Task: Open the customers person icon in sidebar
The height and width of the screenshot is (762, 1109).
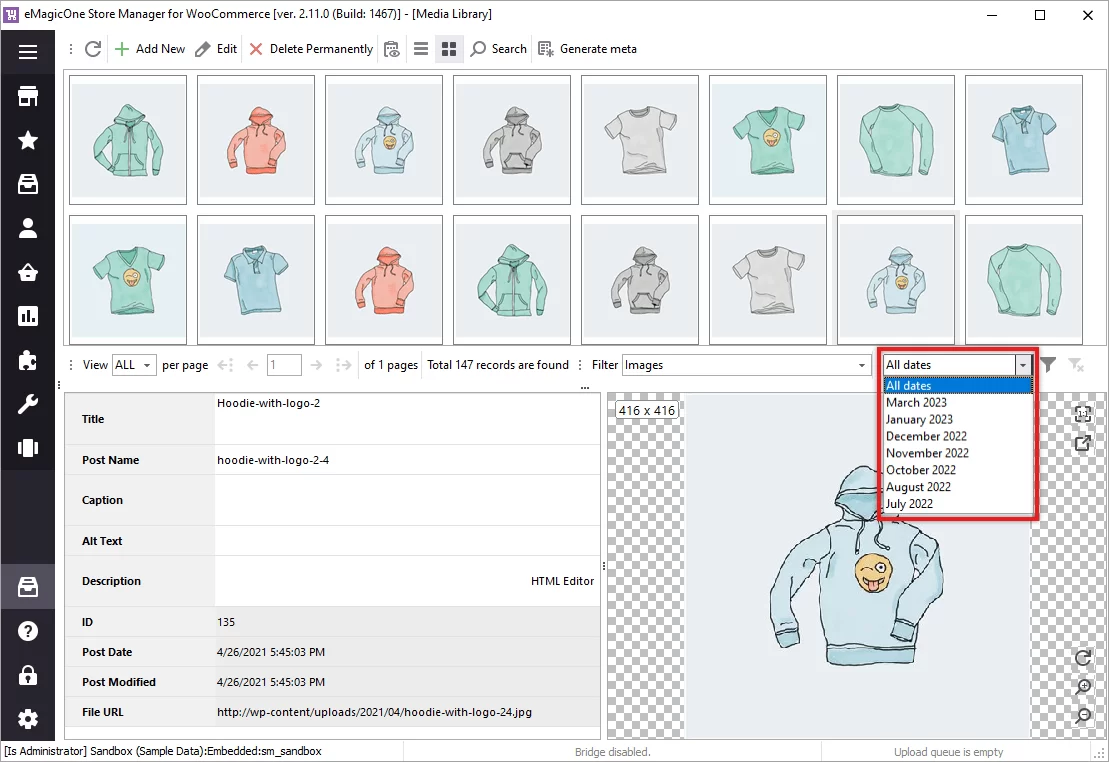Action: pyautogui.click(x=28, y=228)
